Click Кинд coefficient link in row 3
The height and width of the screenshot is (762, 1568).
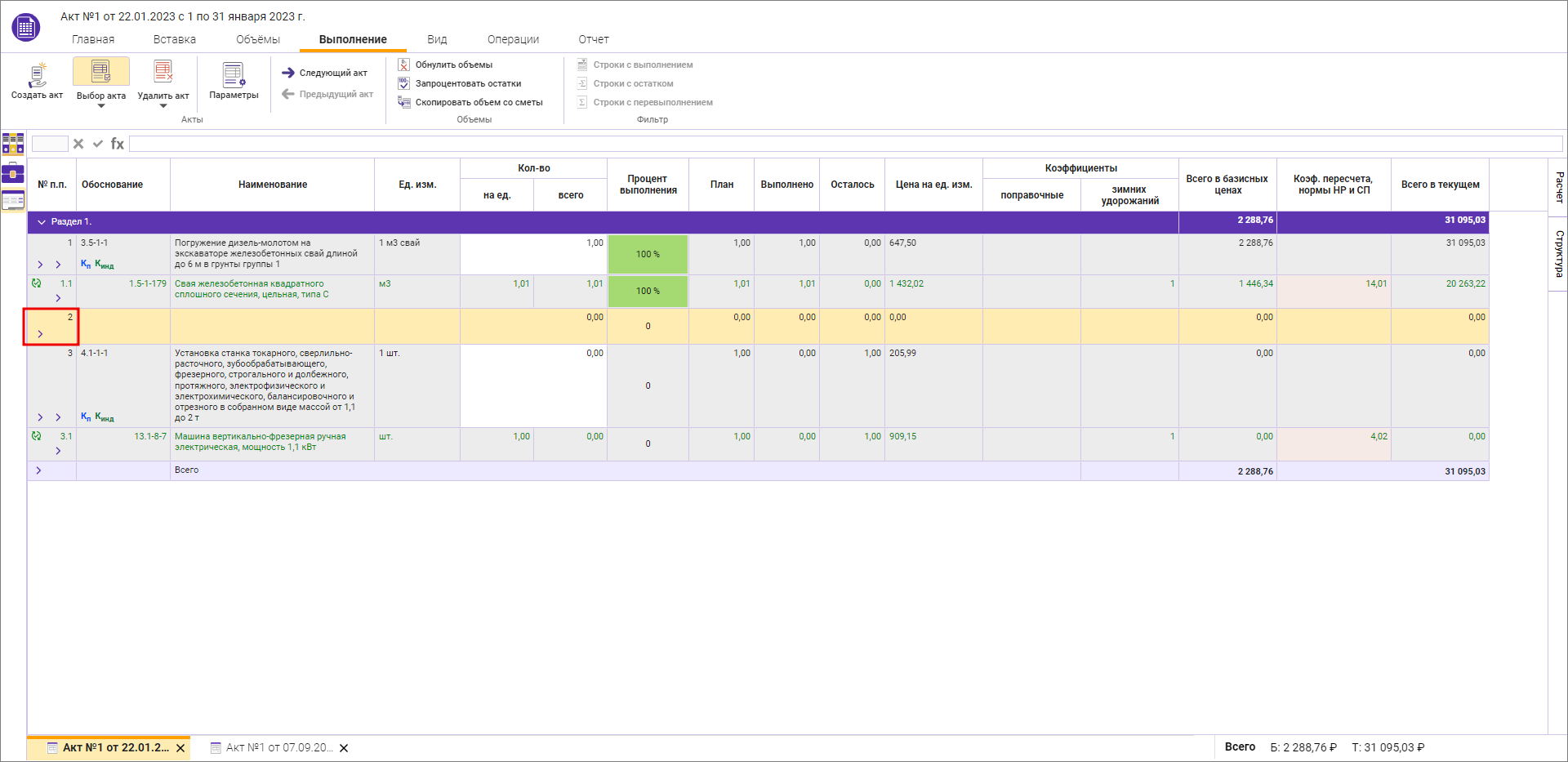pyautogui.click(x=105, y=417)
